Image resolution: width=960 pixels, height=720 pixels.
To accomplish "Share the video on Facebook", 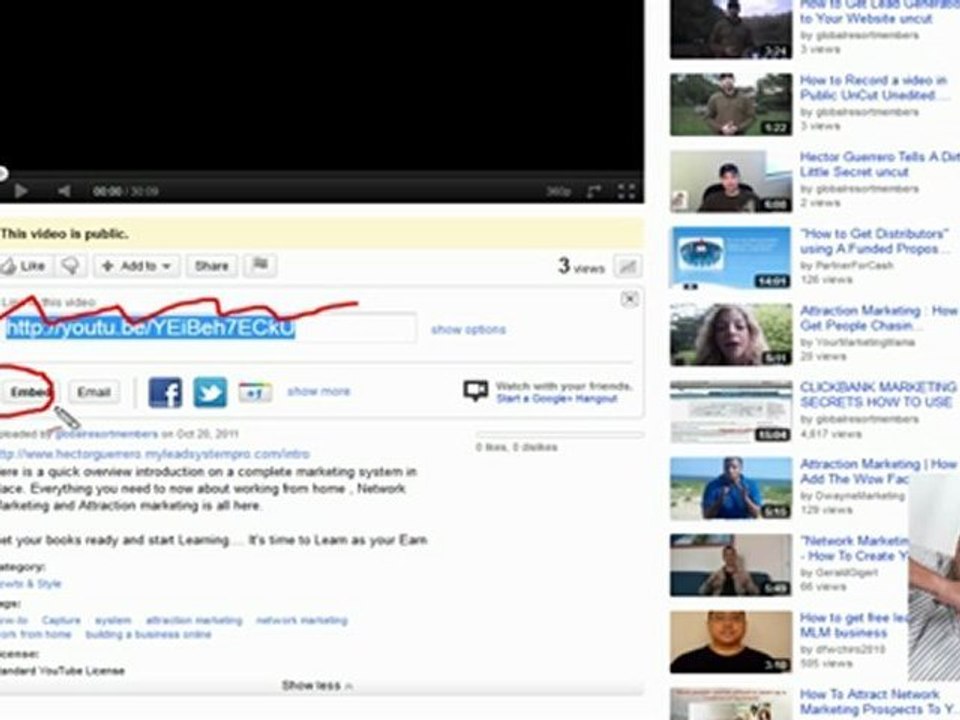I will pos(165,392).
